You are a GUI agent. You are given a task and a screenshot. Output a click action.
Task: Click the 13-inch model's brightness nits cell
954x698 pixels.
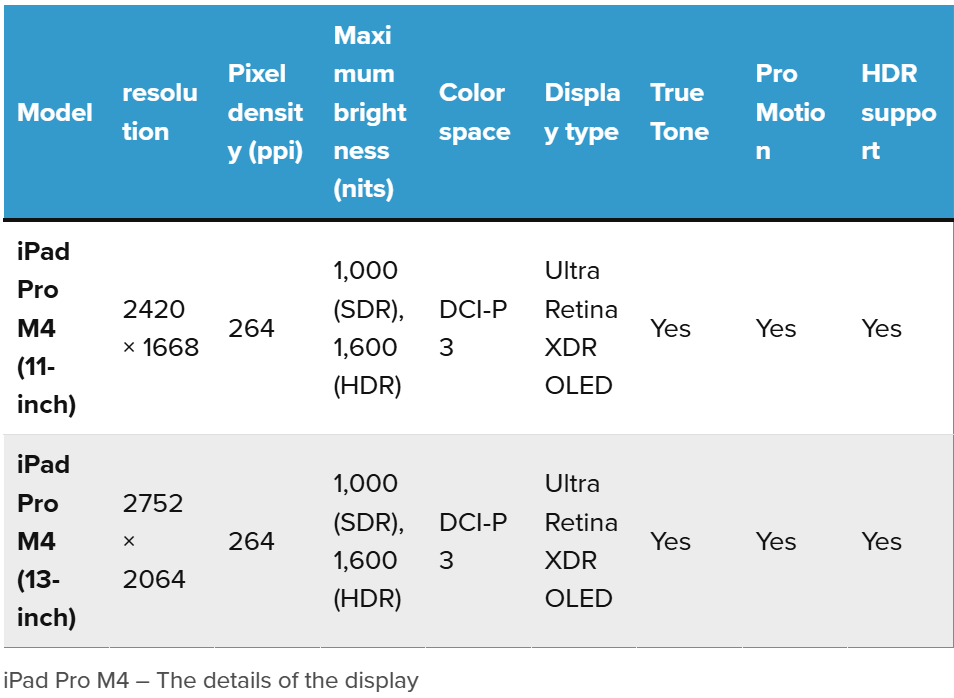point(368,541)
